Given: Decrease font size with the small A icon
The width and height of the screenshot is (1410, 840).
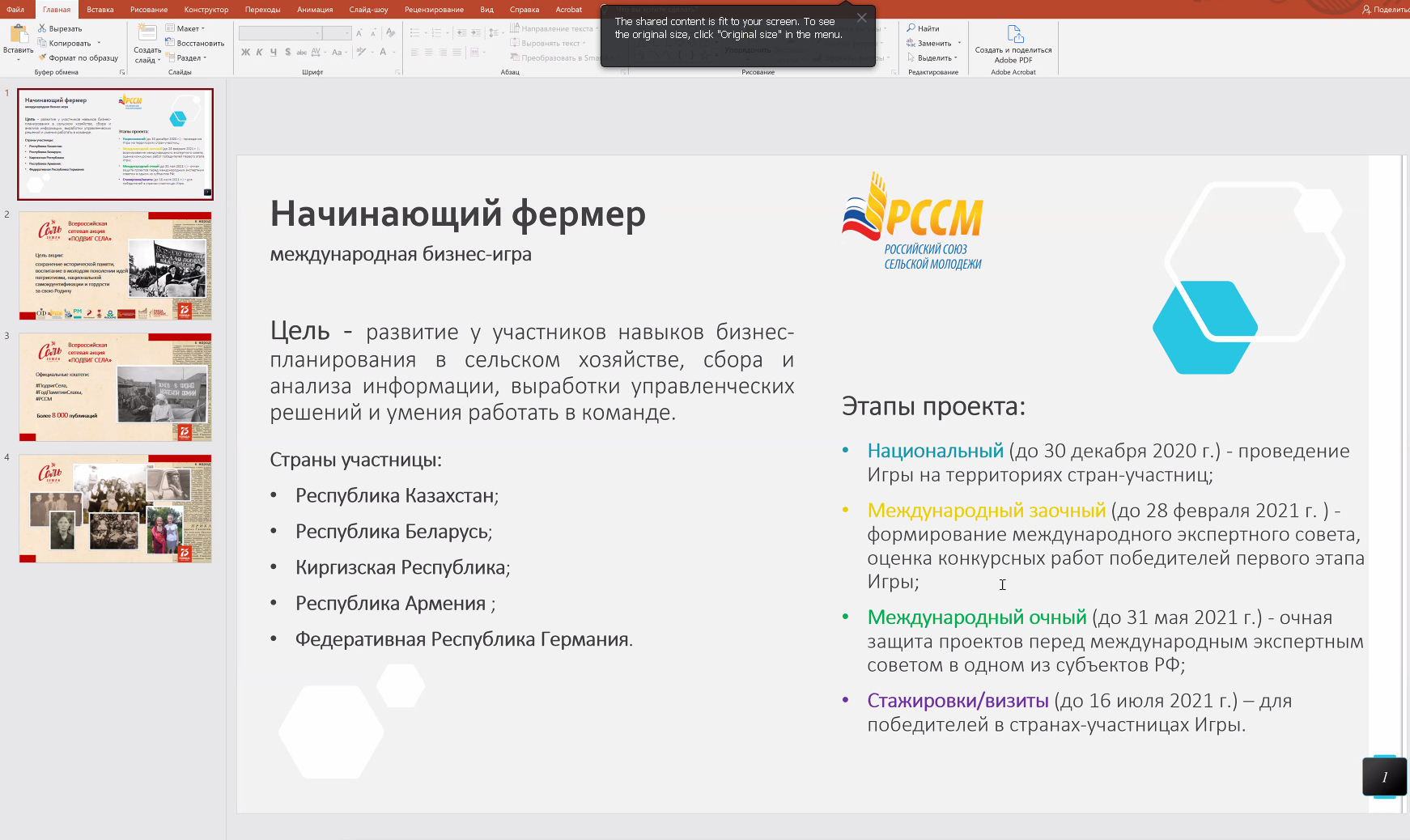Looking at the screenshot, I should (373, 33).
